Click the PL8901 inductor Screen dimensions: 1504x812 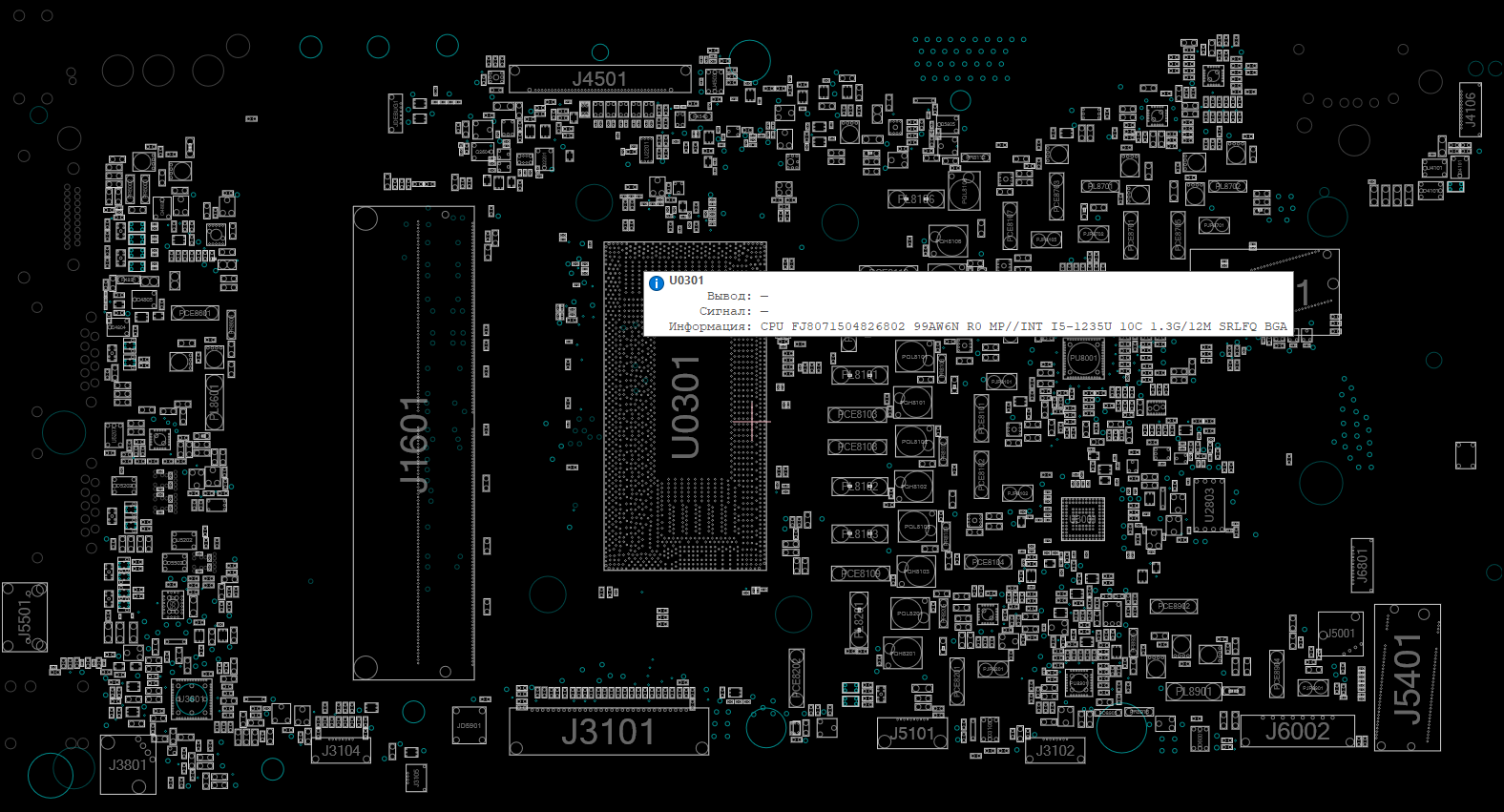click(1193, 692)
